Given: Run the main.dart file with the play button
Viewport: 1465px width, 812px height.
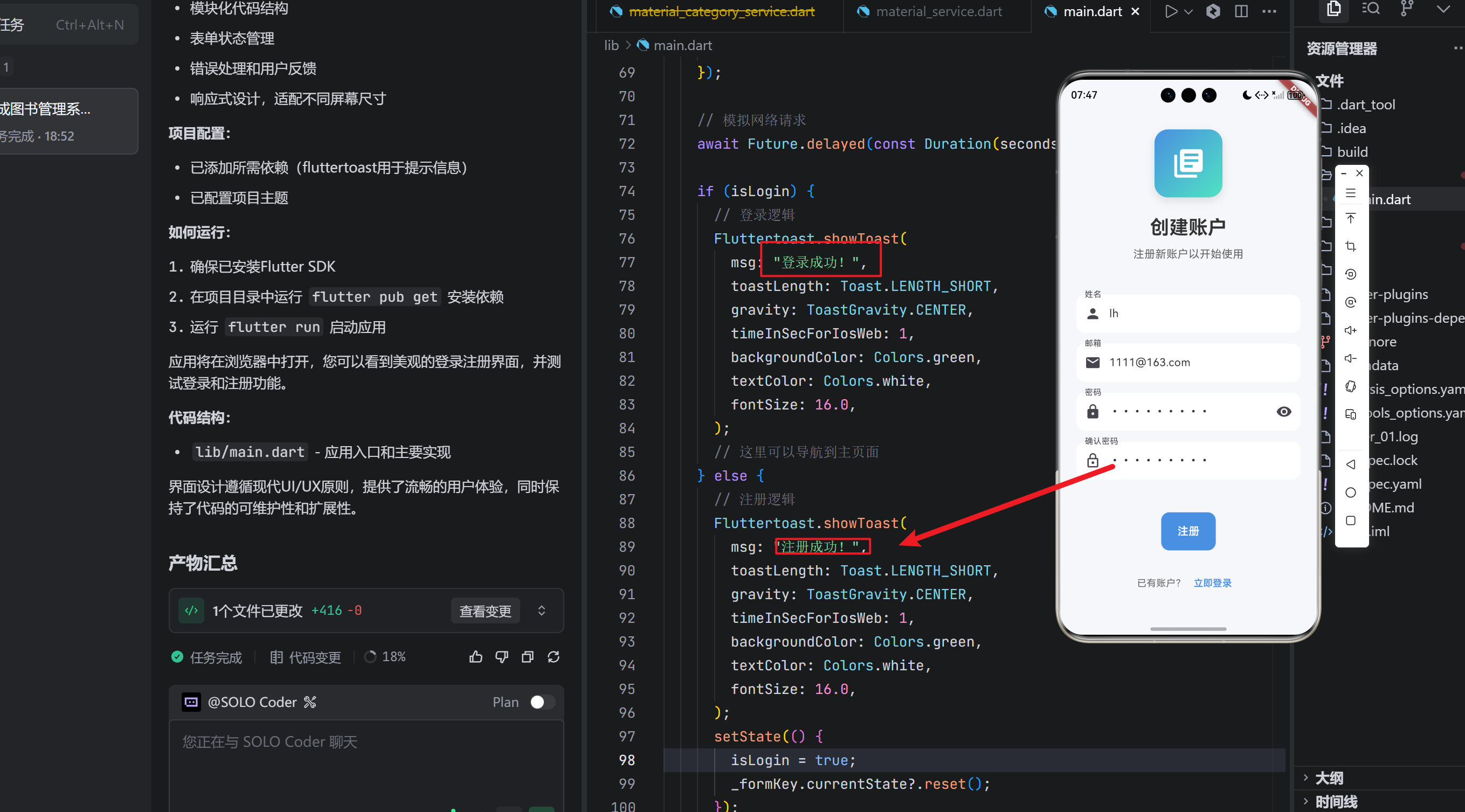Looking at the screenshot, I should pyautogui.click(x=1171, y=11).
